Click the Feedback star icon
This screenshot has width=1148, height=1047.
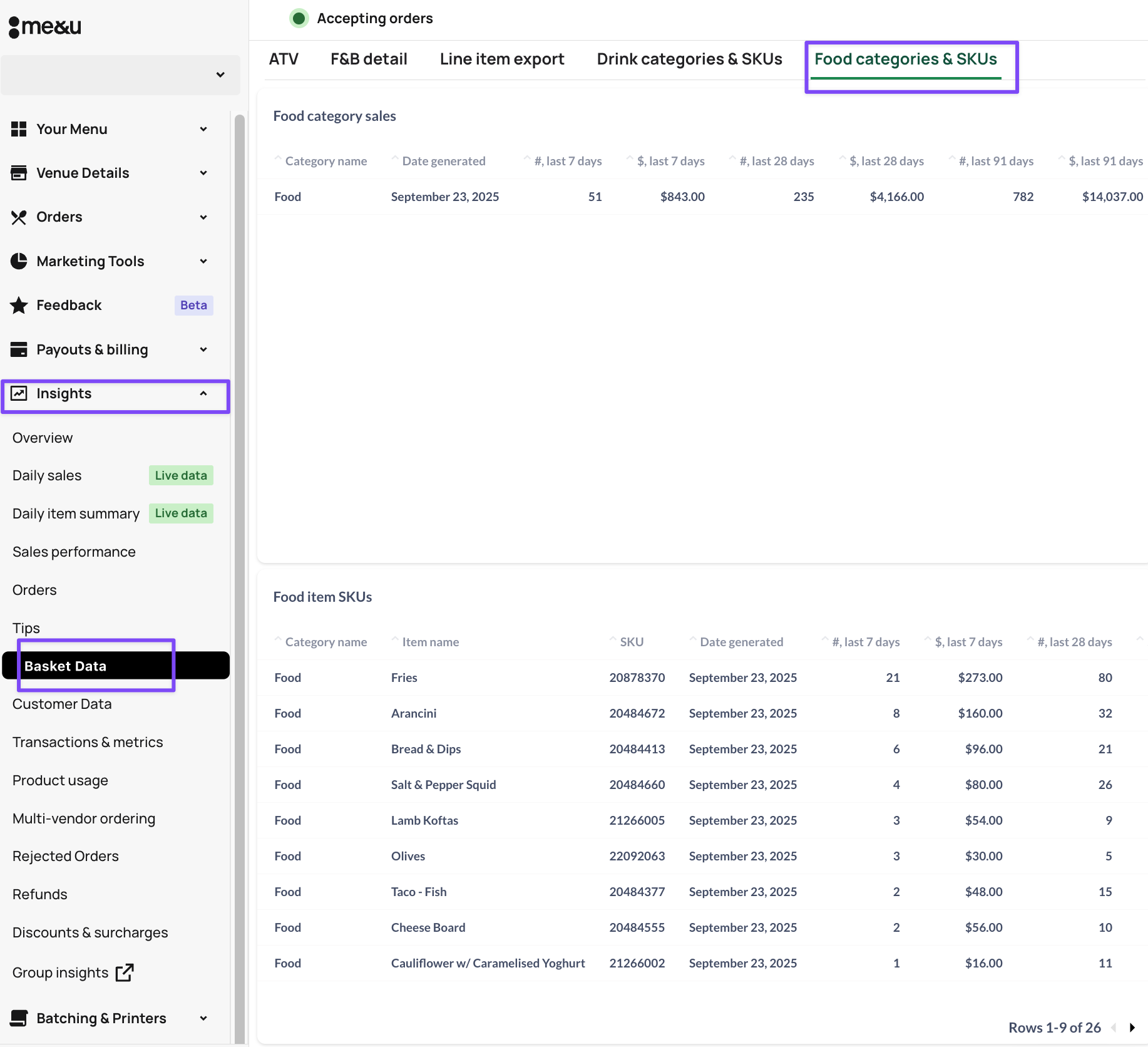click(19, 306)
